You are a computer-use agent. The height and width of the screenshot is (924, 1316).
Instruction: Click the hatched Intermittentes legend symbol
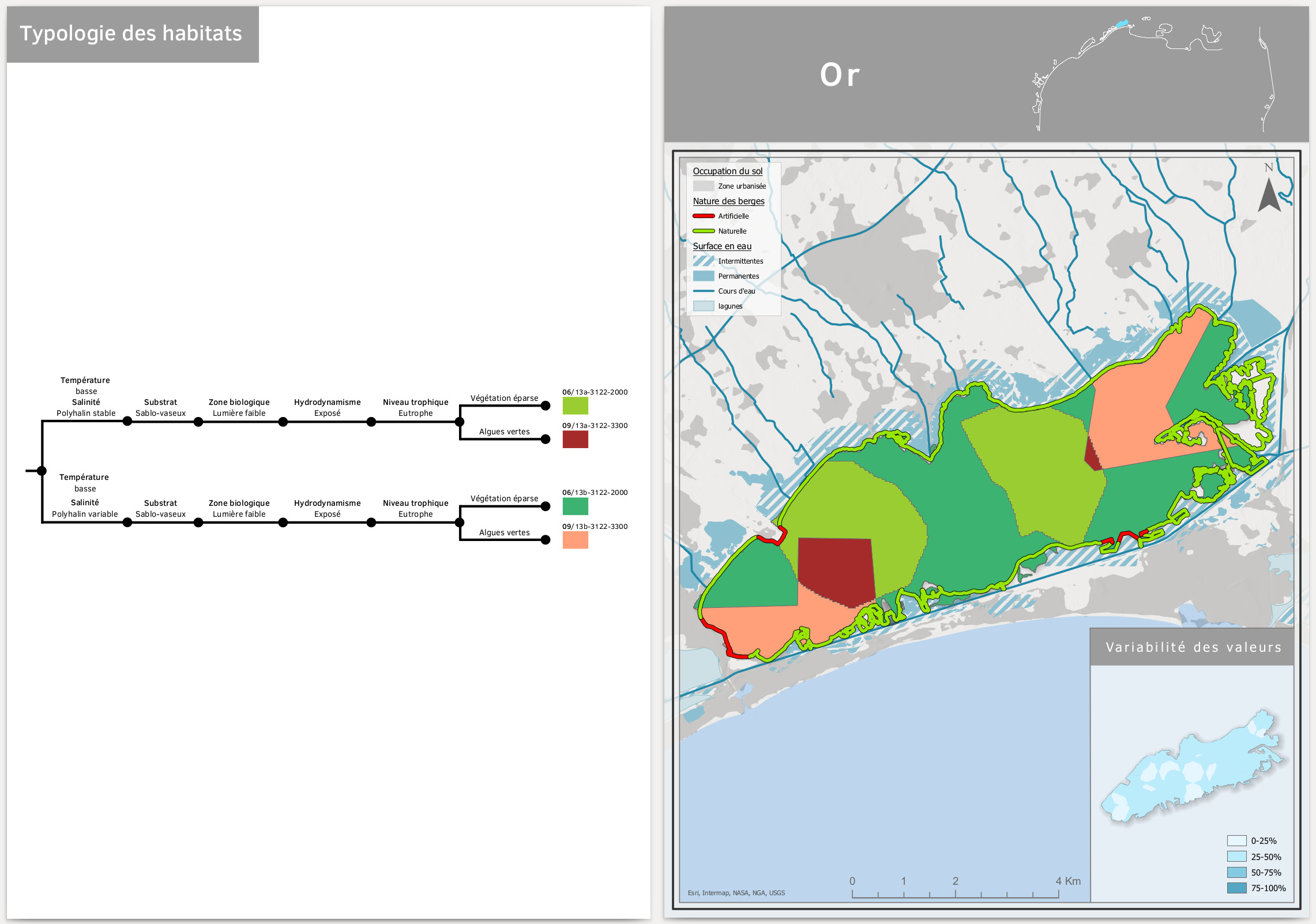coord(704,261)
